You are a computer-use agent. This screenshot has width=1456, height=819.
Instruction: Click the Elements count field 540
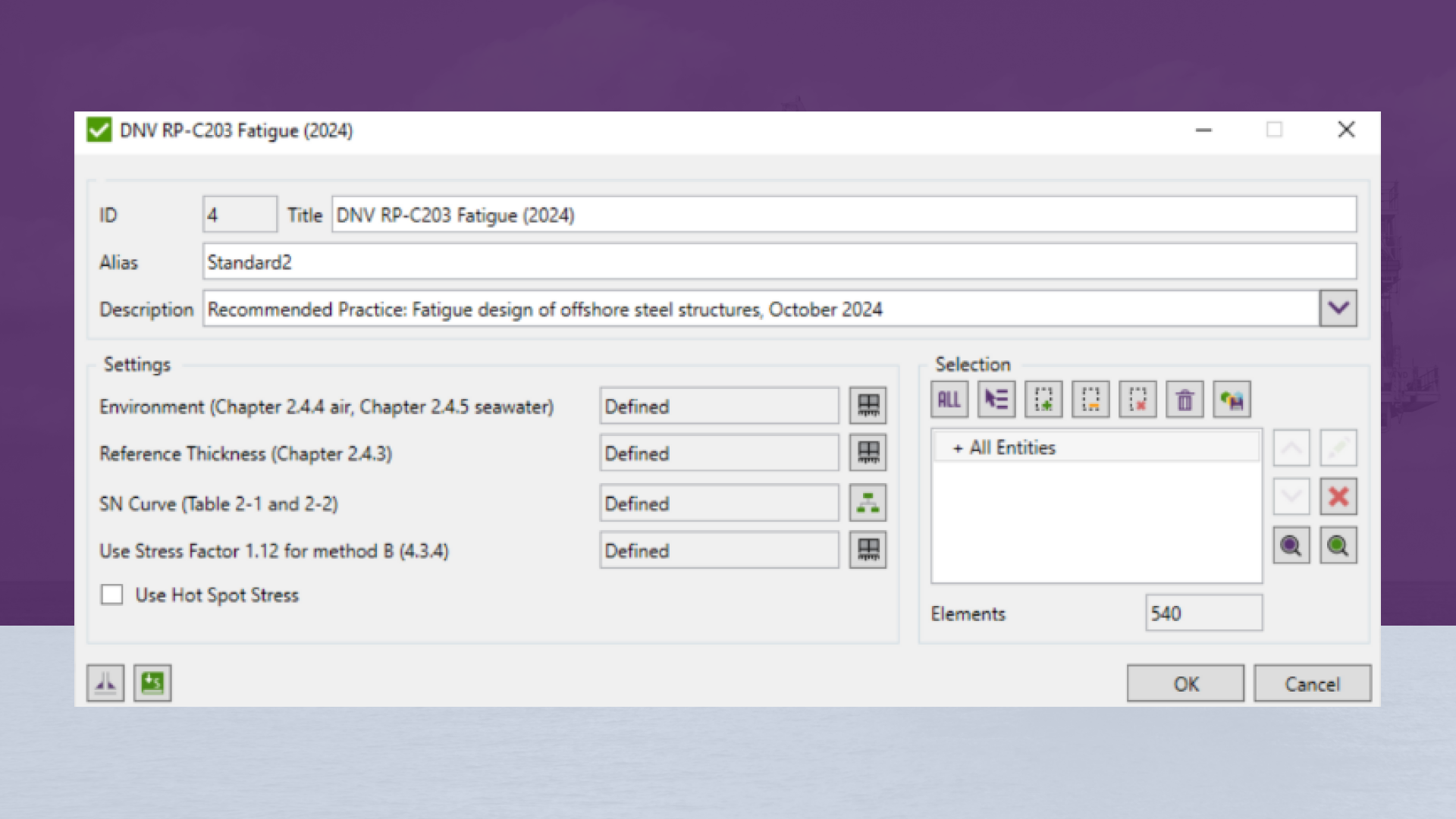(x=1204, y=613)
